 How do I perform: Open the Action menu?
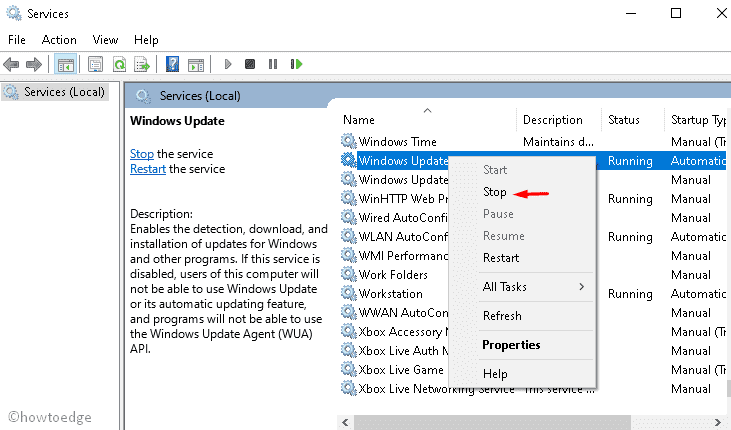59,40
